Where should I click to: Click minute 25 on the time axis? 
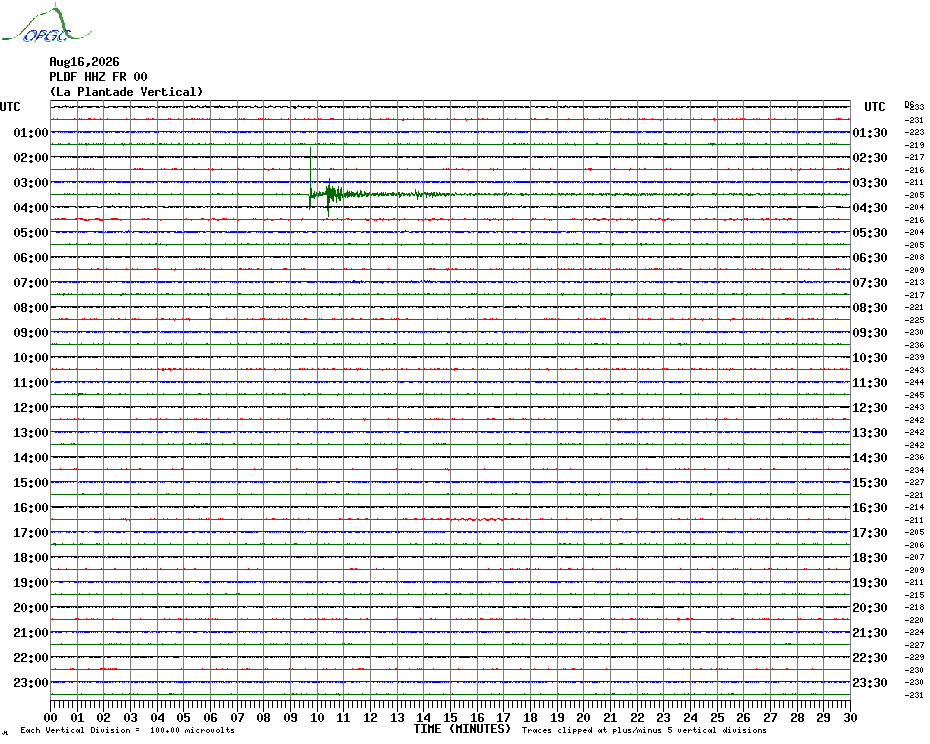717,717
